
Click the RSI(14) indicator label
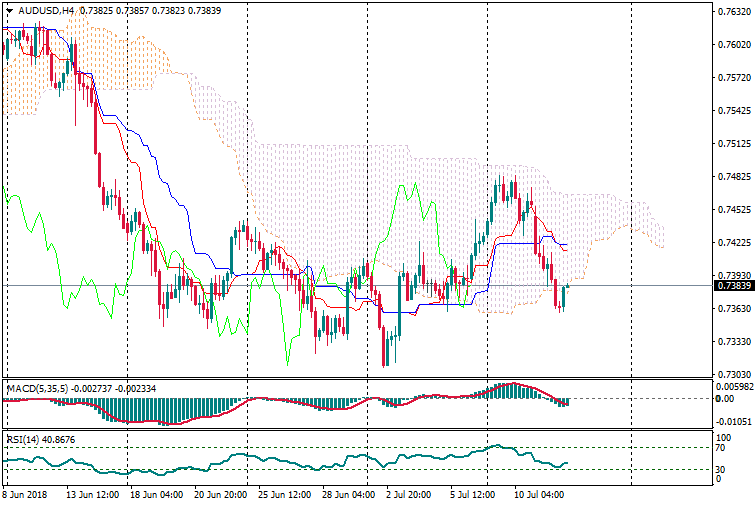pyautogui.click(x=22, y=440)
